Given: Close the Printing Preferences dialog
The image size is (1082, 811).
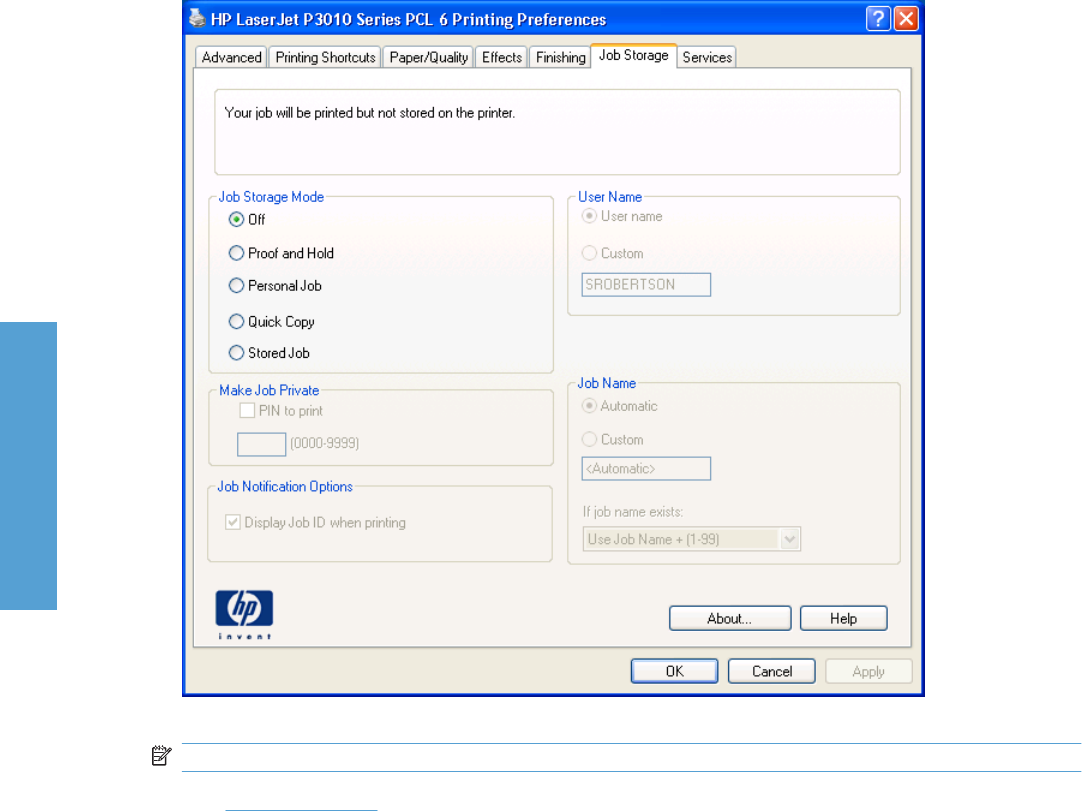Looking at the screenshot, I should [x=906, y=19].
